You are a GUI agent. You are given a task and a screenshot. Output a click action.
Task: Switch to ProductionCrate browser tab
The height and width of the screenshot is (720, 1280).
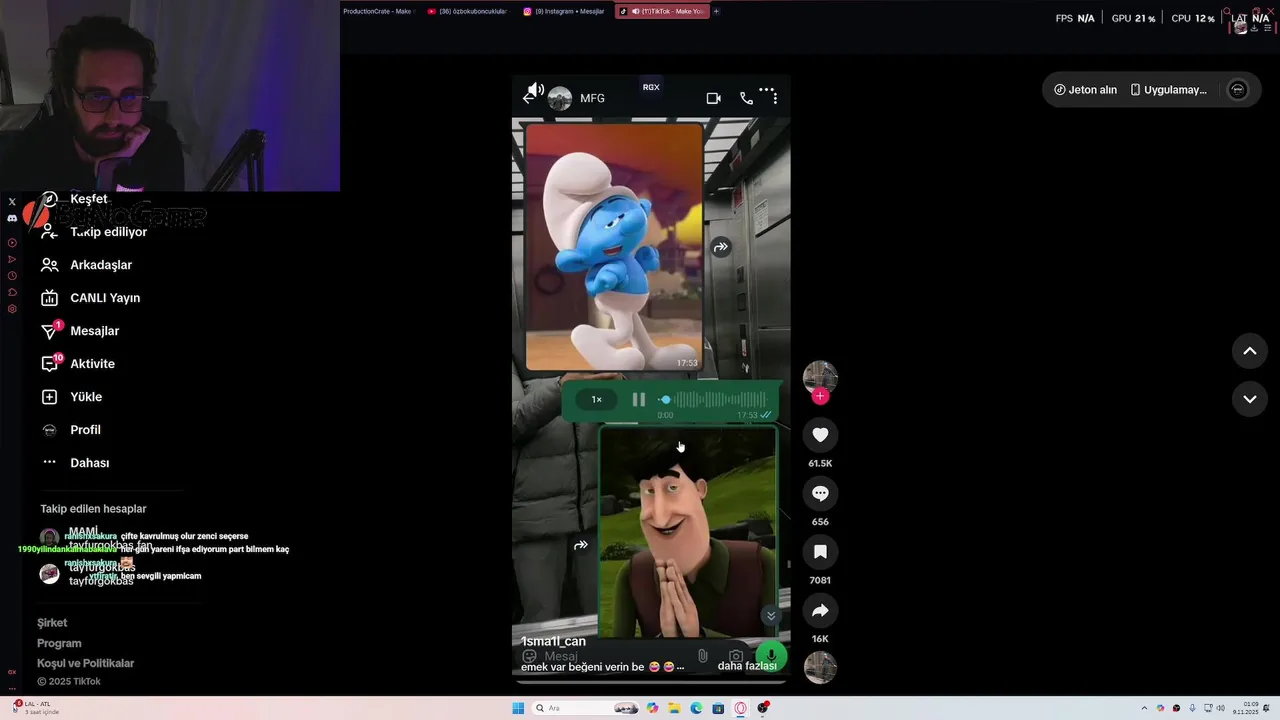[378, 11]
